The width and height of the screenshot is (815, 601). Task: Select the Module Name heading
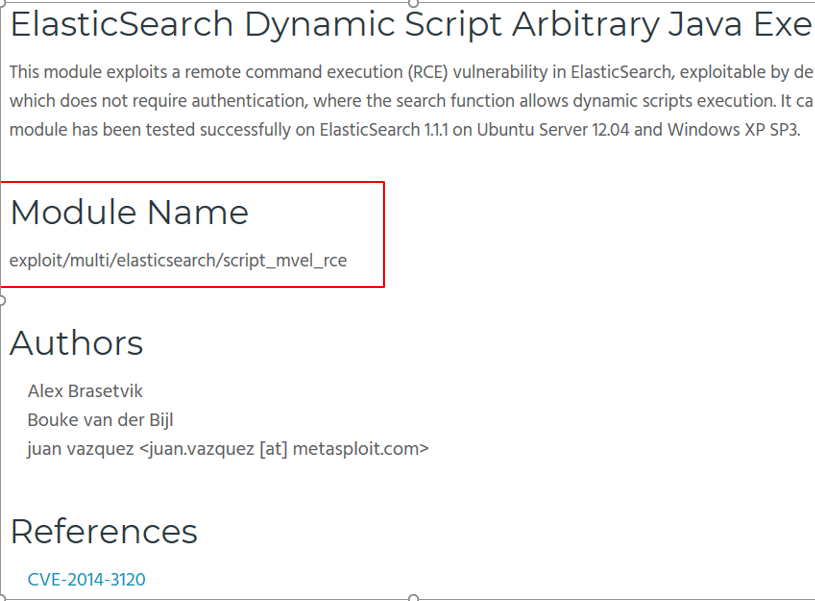pos(129,212)
